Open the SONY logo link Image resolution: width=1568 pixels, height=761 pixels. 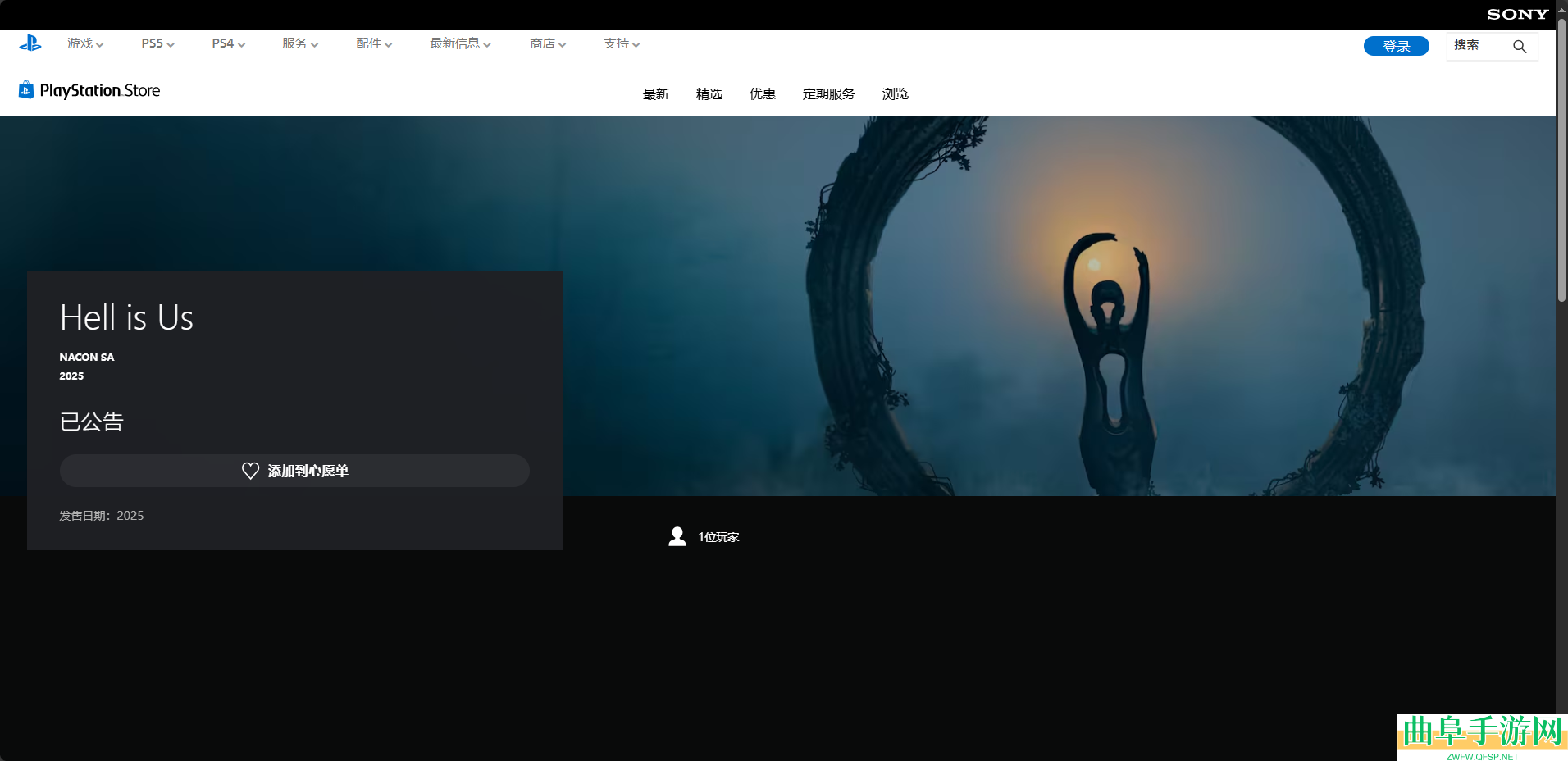click(1517, 14)
